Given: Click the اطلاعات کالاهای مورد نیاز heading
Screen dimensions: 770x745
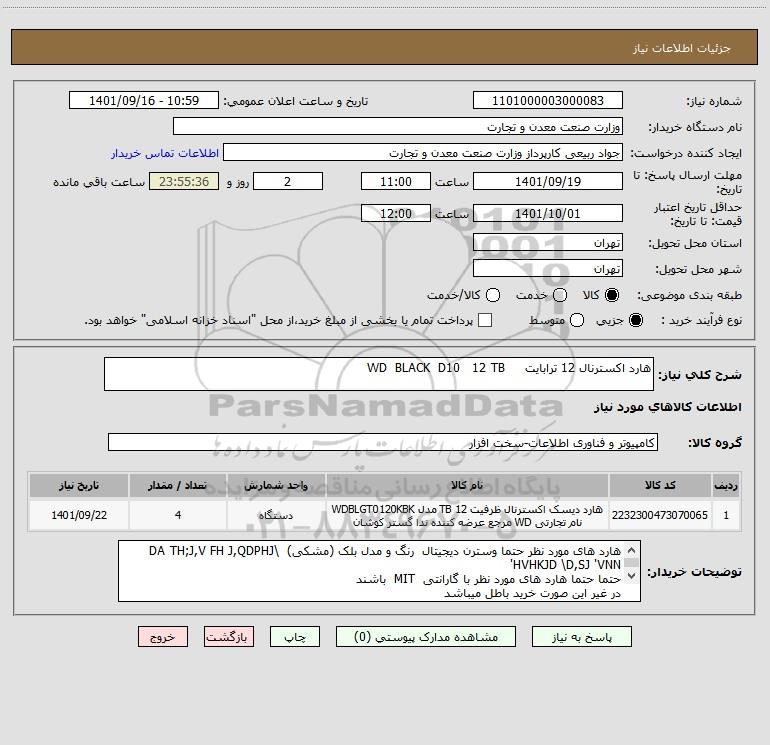Looking at the screenshot, I should pos(668,407).
